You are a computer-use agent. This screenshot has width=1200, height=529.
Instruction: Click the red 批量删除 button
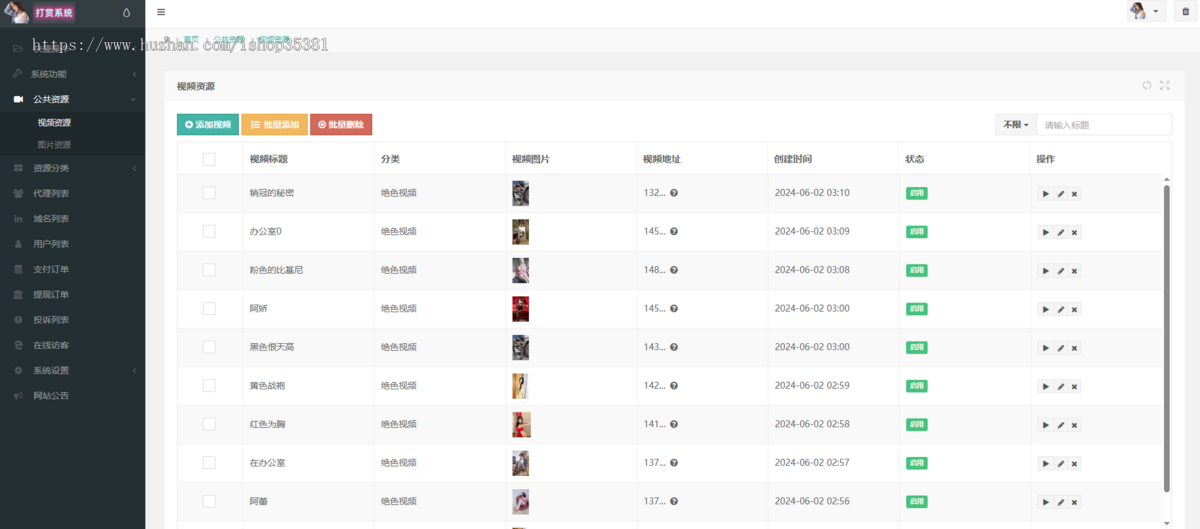pos(341,124)
